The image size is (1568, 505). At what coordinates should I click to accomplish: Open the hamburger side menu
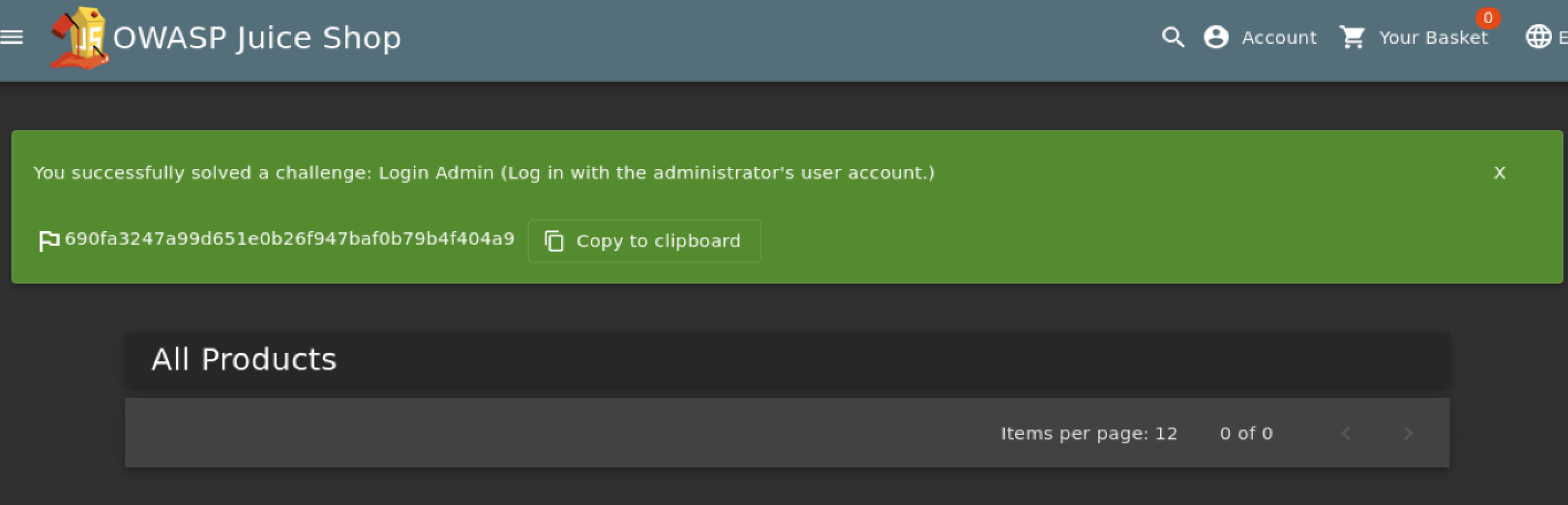[11, 38]
